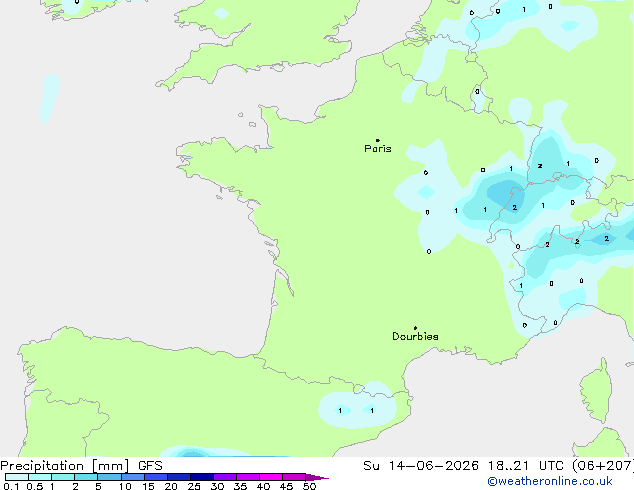Image resolution: width=634 pixels, height=490 pixels.
Task: Click the 18..21 UTC time range text
Action: tap(508, 466)
